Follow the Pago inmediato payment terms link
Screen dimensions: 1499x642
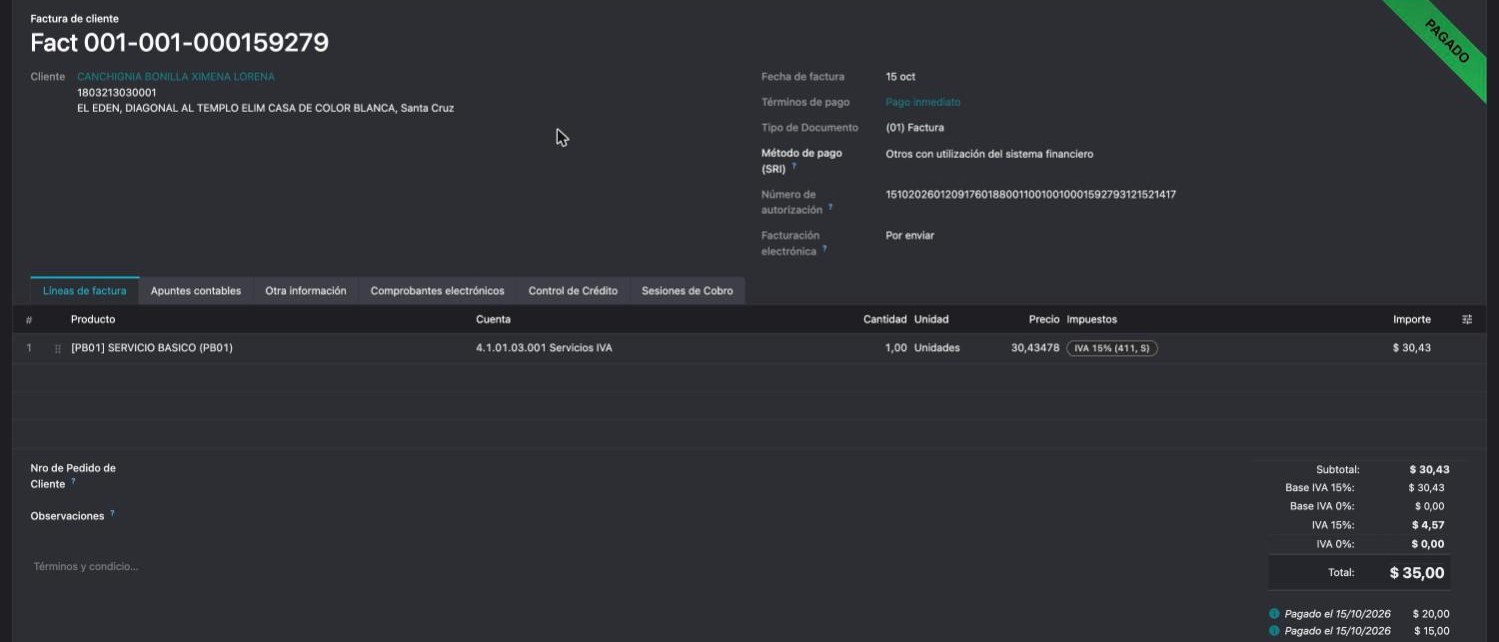point(923,102)
